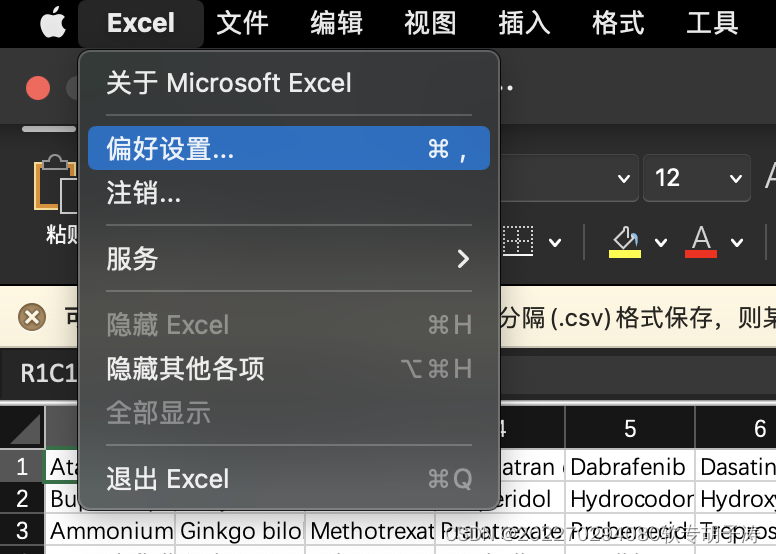The width and height of the screenshot is (776, 554).
Task: Select column header 5
Action: (630, 428)
